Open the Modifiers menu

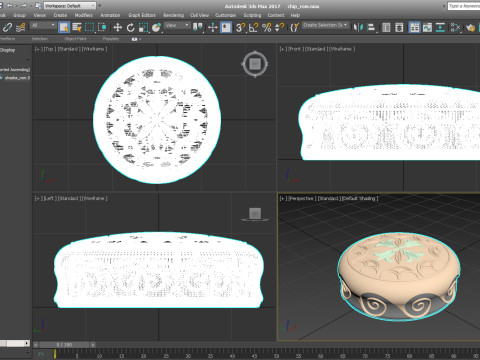tap(83, 15)
